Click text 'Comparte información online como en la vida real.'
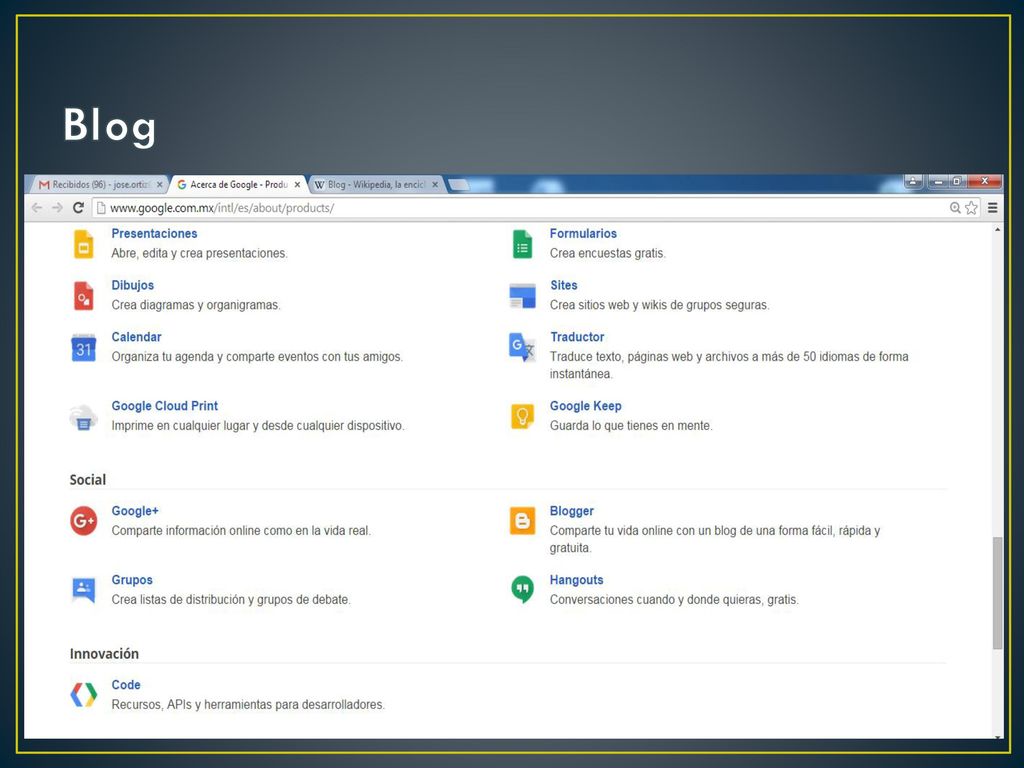 tap(241, 531)
